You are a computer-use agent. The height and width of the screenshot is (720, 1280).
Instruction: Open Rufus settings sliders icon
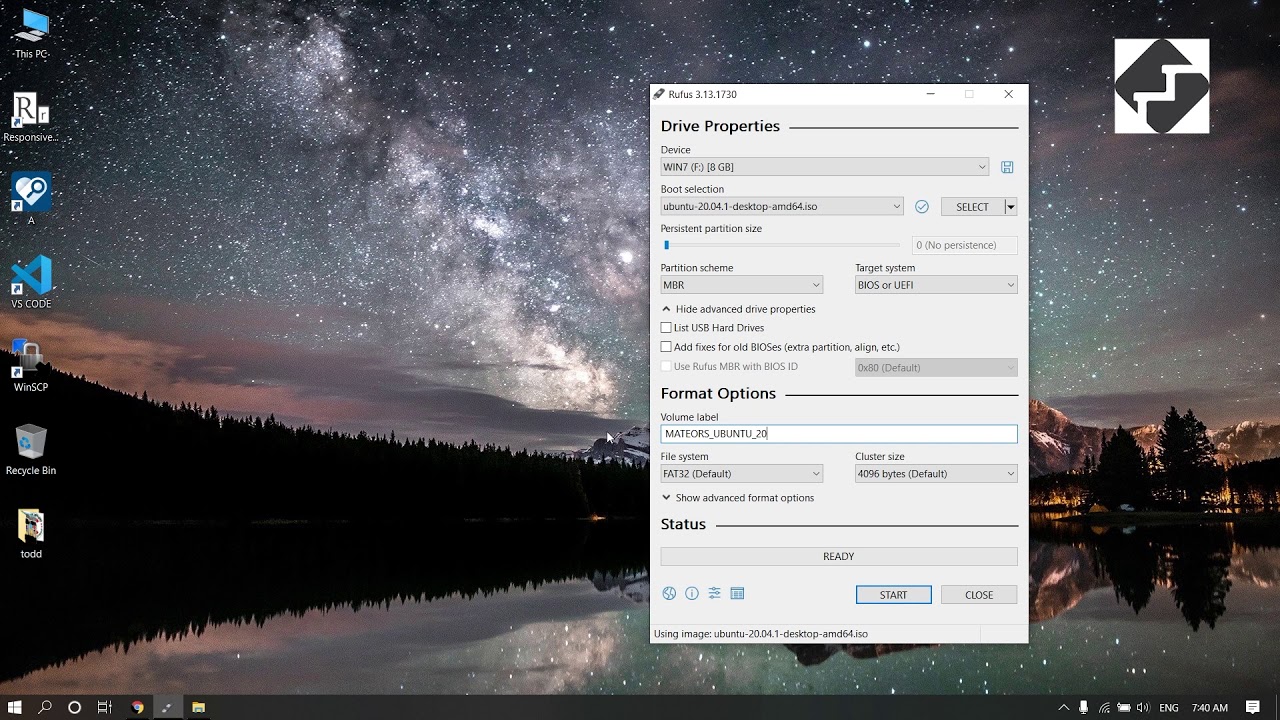pyautogui.click(x=714, y=594)
